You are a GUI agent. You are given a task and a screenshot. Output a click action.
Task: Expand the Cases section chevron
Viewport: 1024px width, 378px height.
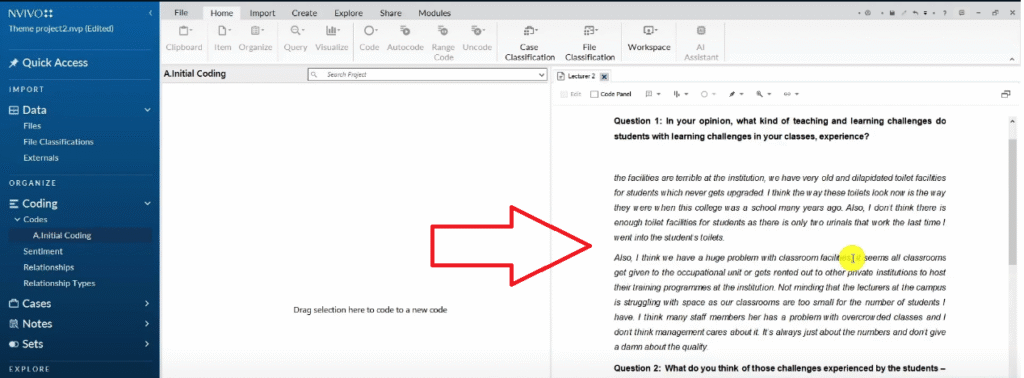coord(147,304)
